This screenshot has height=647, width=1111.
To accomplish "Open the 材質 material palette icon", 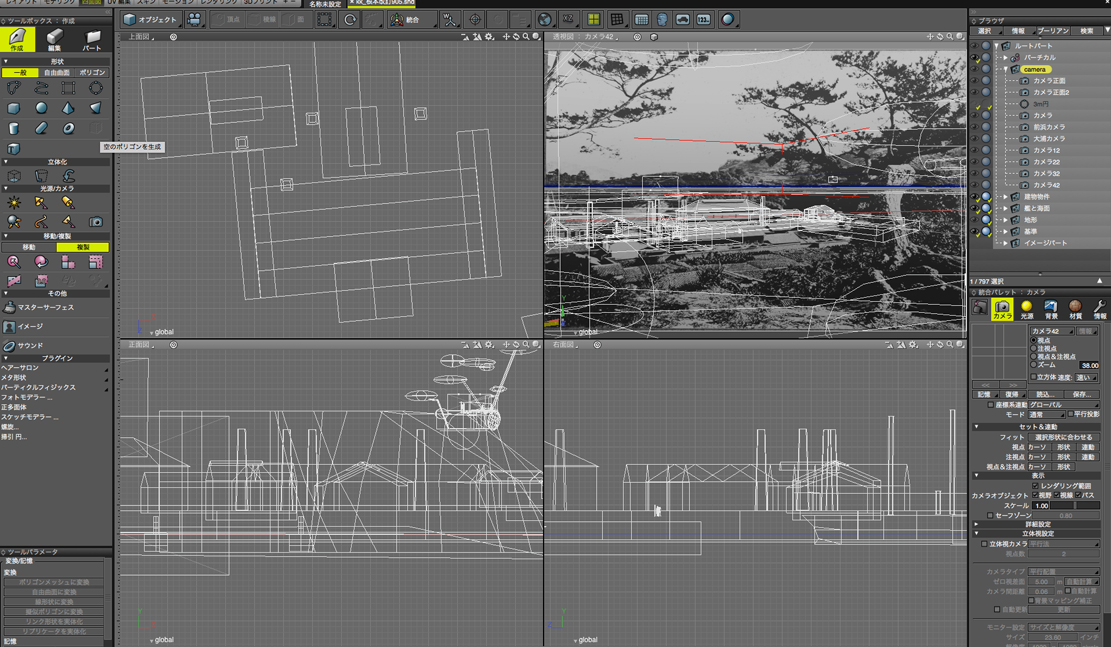I will (x=1075, y=309).
